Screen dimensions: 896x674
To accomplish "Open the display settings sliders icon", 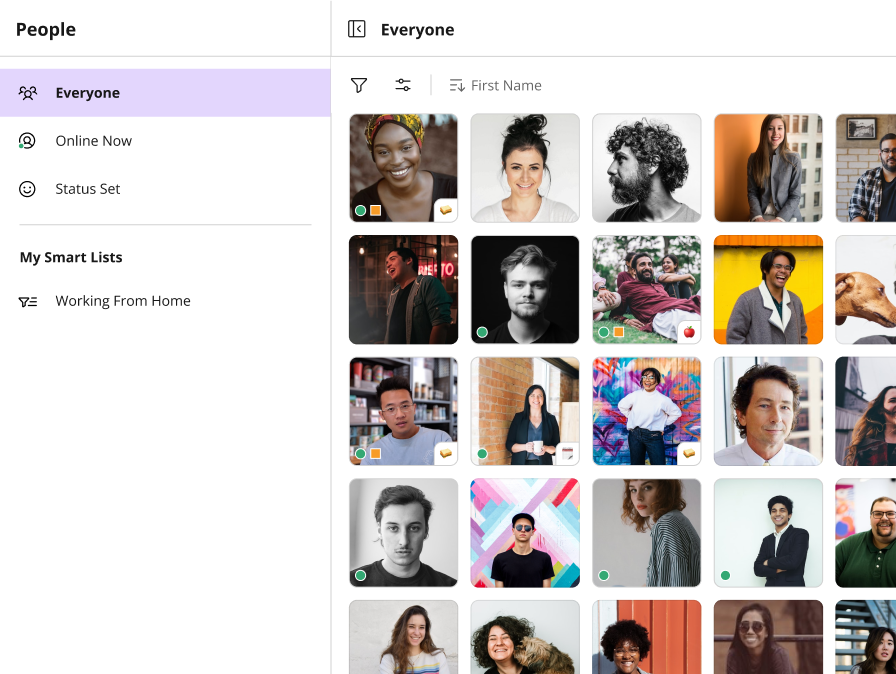I will point(403,85).
